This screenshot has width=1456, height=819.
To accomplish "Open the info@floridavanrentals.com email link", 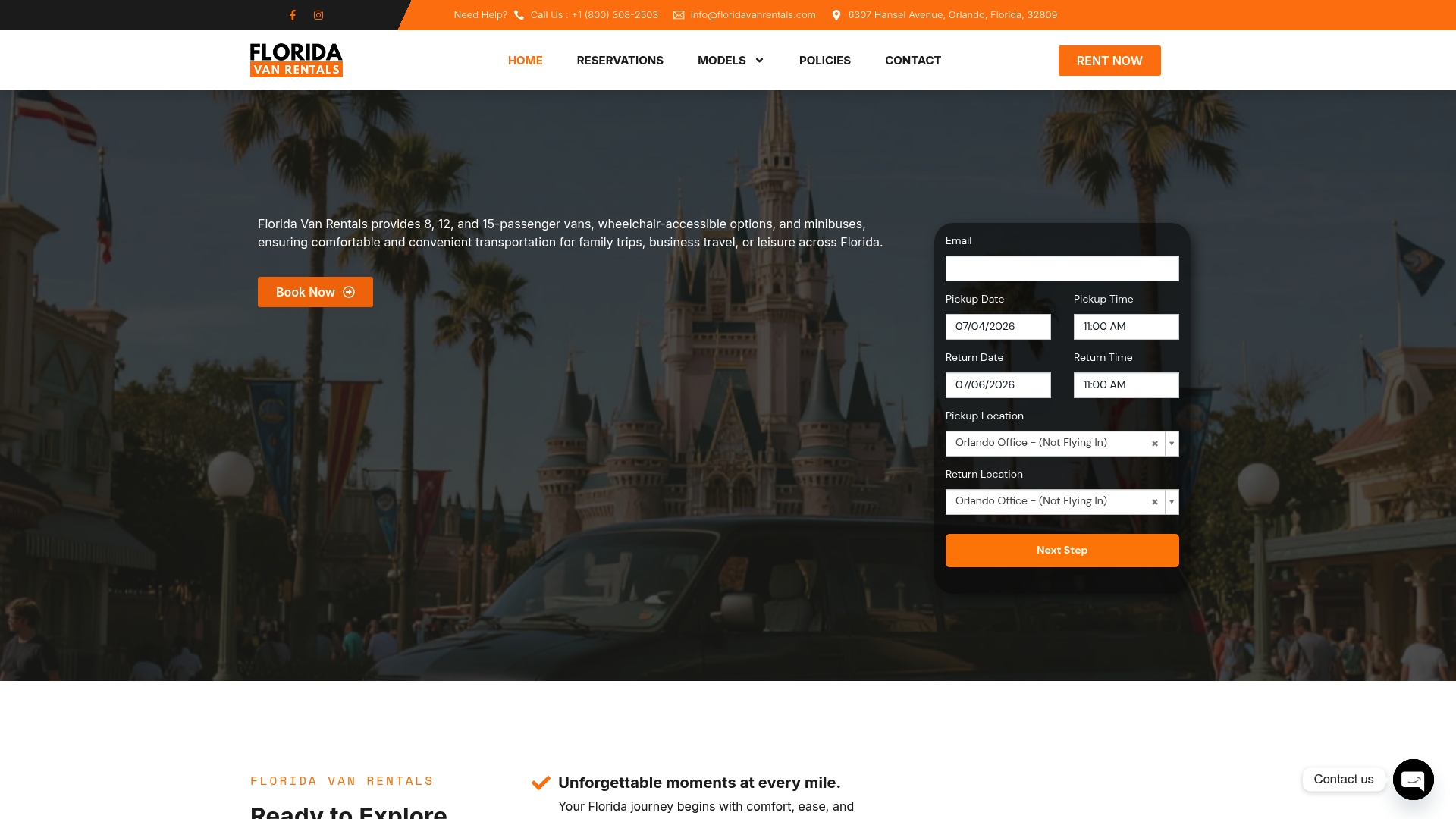I will click(x=753, y=15).
